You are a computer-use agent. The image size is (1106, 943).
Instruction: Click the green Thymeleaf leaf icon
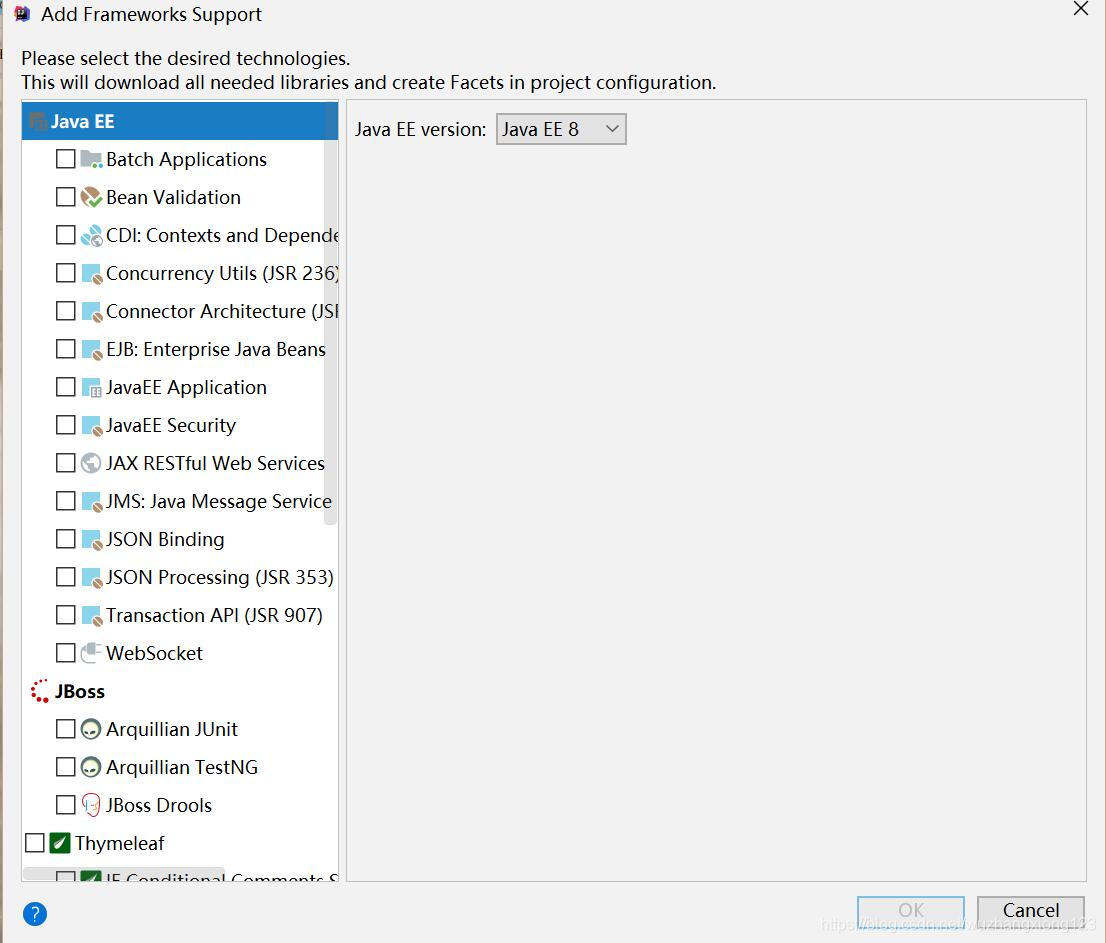point(60,844)
